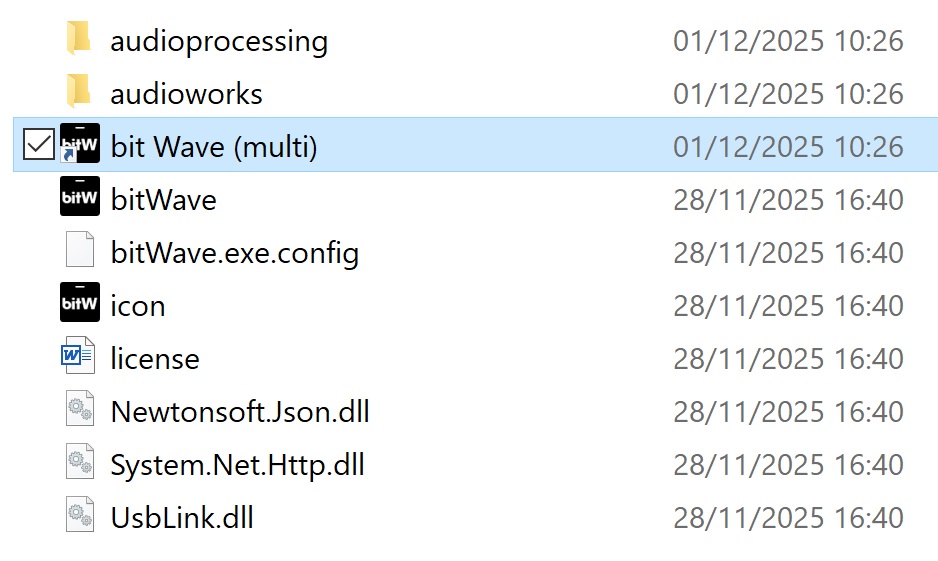Uncheck the bit Wave (multi) checkbox
This screenshot has height=561, width=938.
[38, 146]
